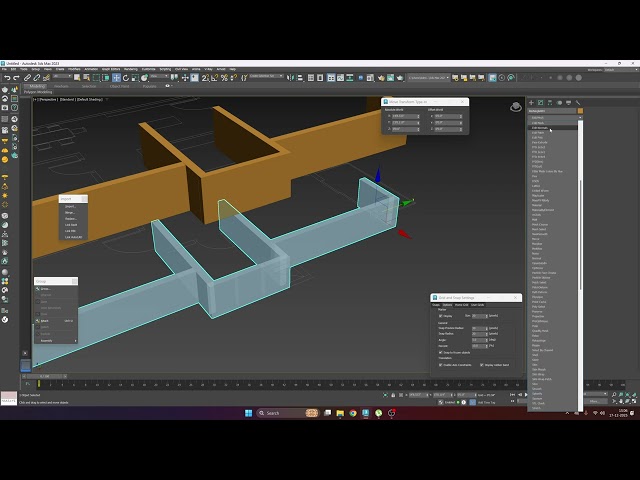Switch to the Object Paint ribbon tab
The height and width of the screenshot is (480, 640).
coord(119,86)
